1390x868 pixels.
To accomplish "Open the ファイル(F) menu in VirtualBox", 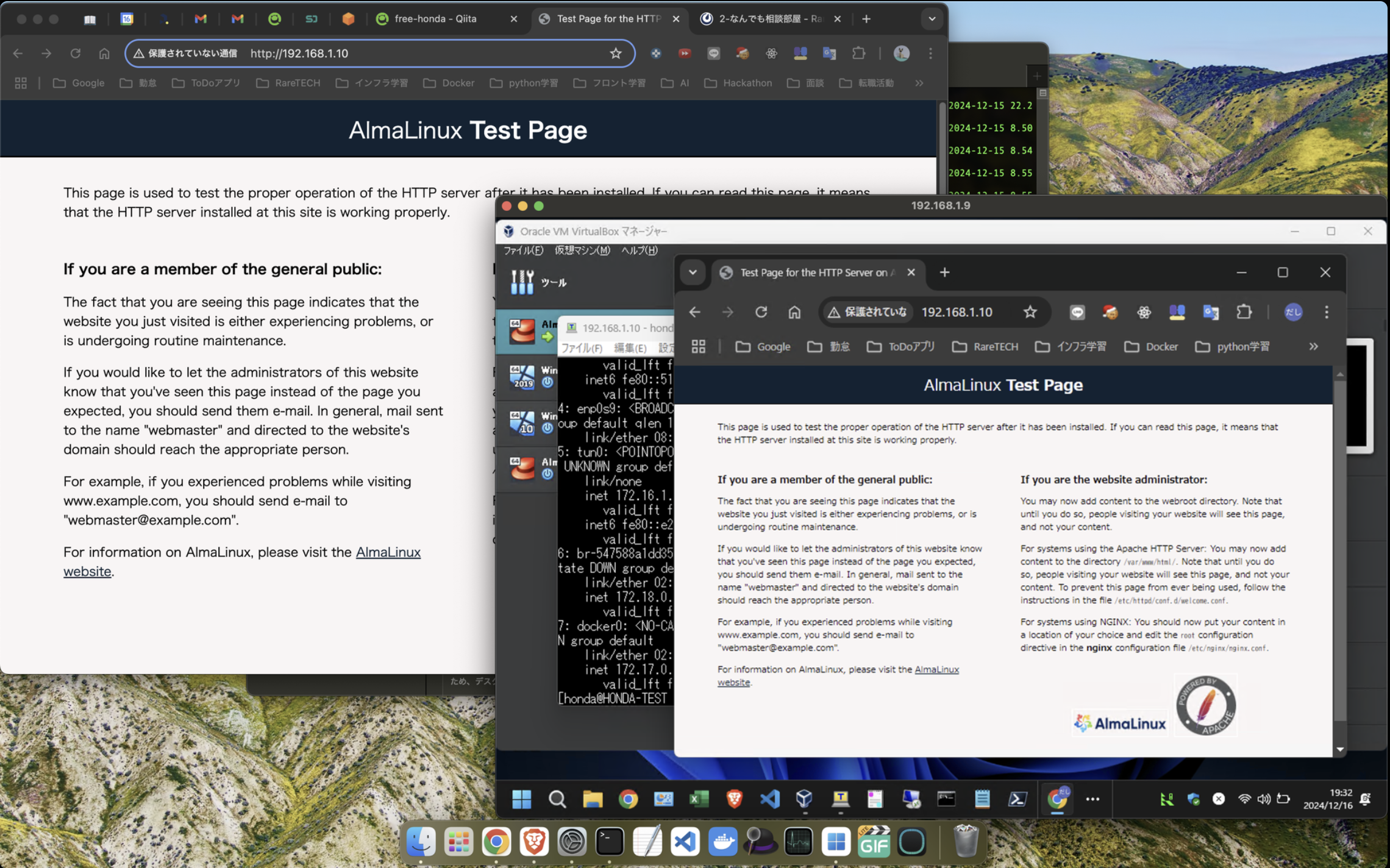I will tap(523, 250).
